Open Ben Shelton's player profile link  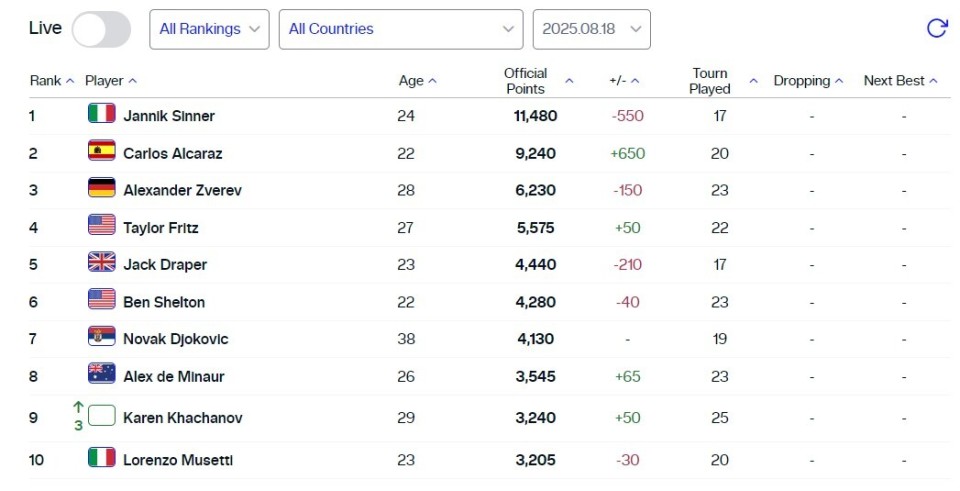coord(164,301)
